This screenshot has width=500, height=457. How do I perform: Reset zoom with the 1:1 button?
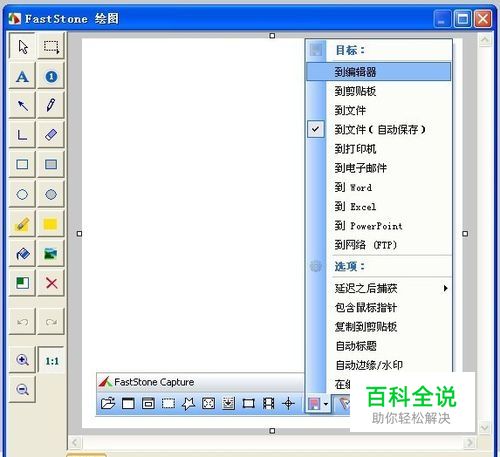pyautogui.click(x=51, y=361)
